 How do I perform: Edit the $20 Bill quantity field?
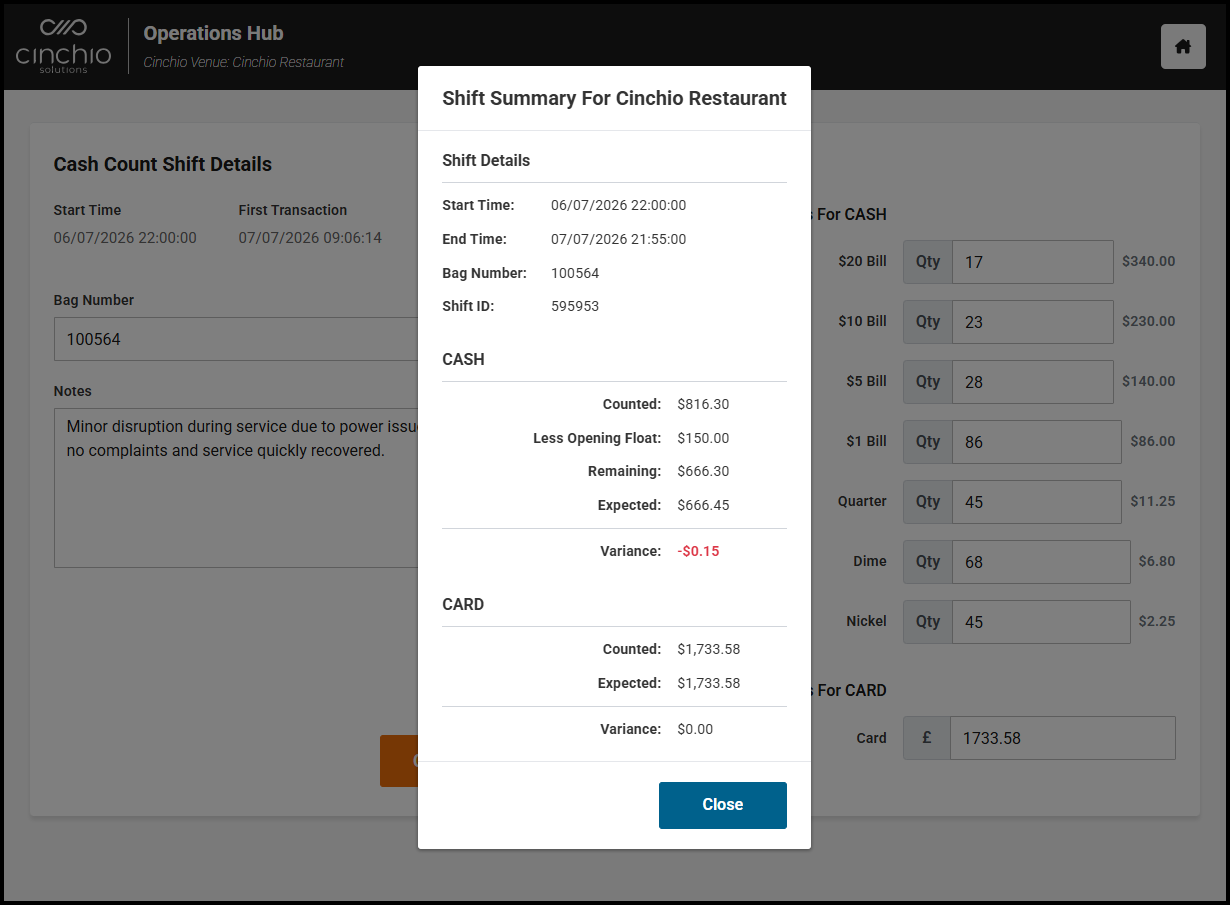point(1032,262)
